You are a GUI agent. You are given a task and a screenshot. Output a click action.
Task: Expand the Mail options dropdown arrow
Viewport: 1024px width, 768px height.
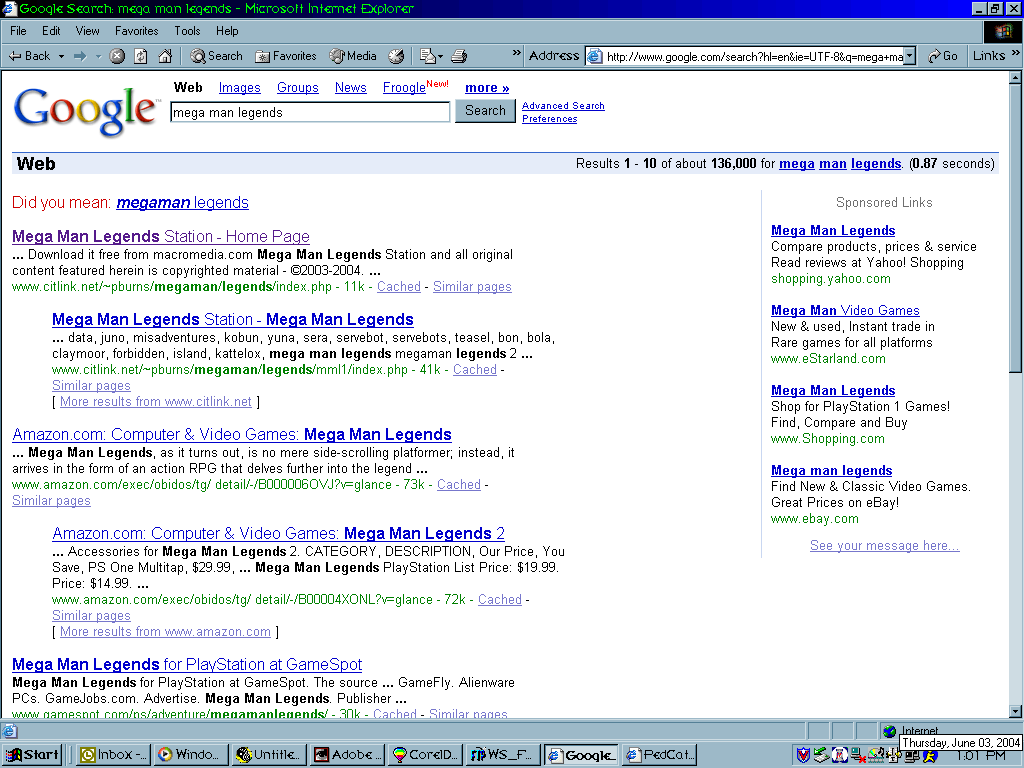pos(440,57)
